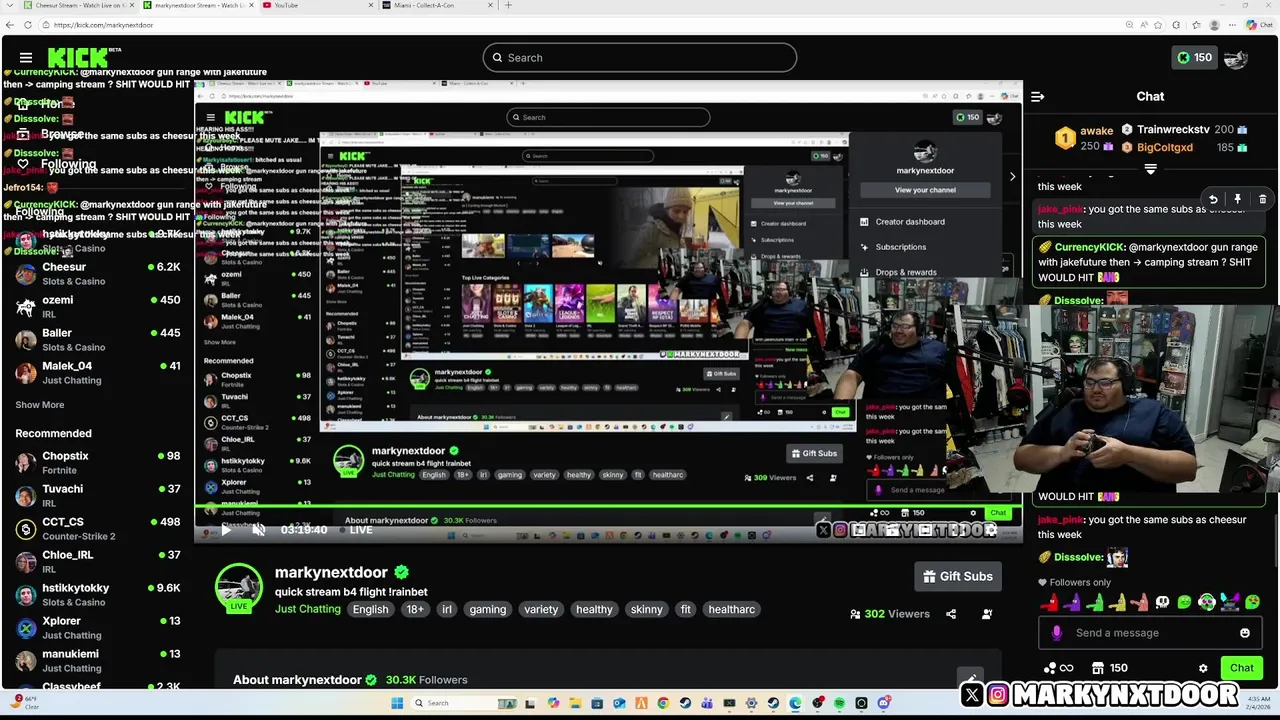Select the healtharc tag
Viewport: 1280px width, 720px height.
(x=731, y=609)
